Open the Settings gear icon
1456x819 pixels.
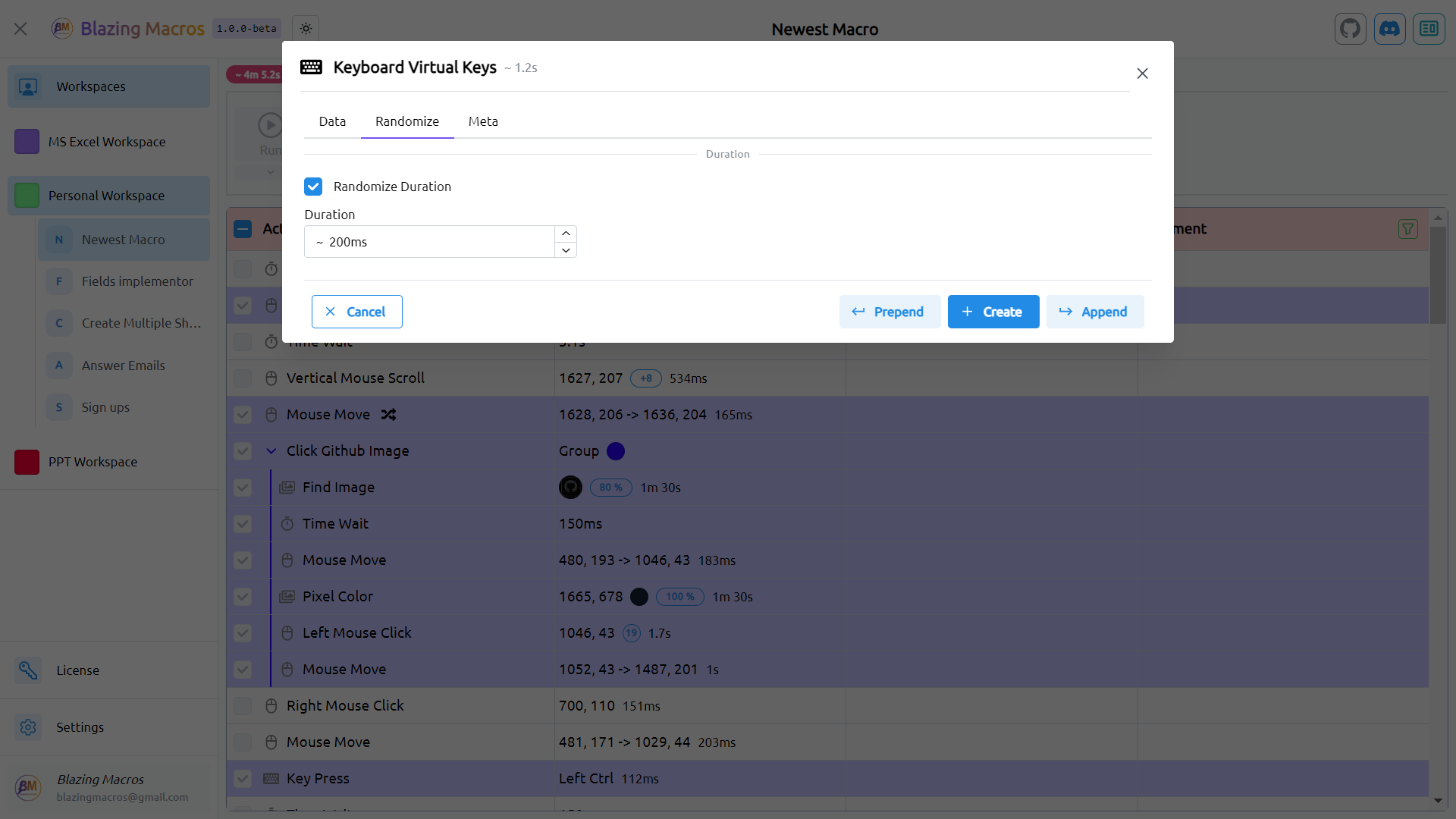point(28,727)
